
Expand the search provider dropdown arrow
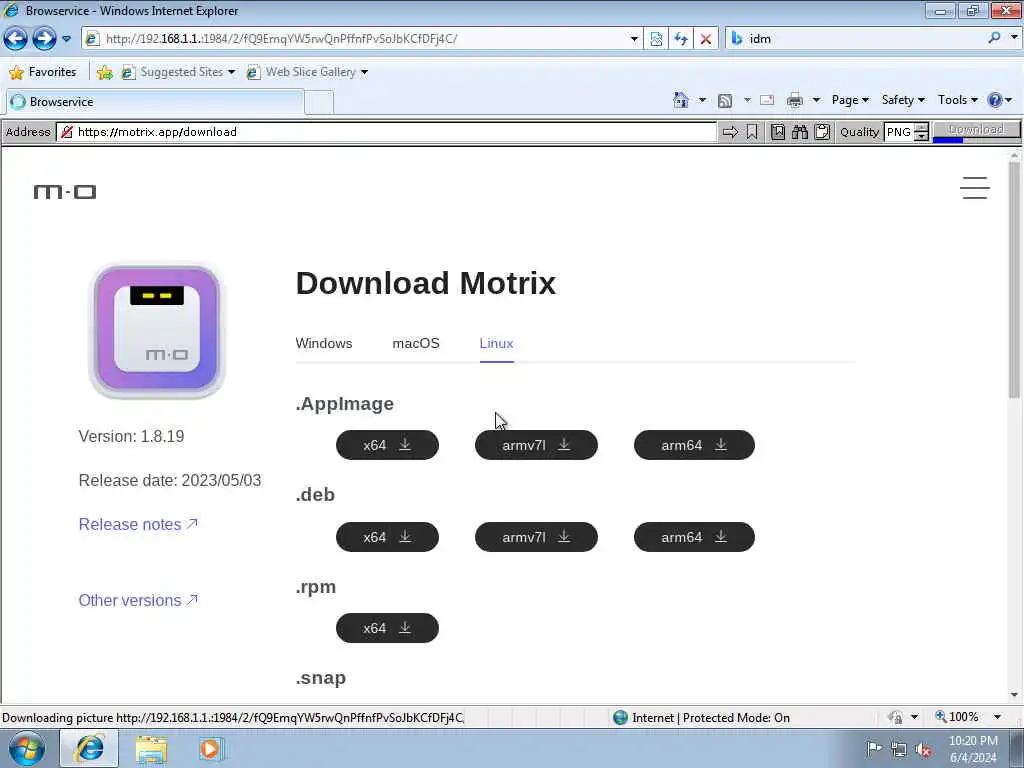(1014, 38)
